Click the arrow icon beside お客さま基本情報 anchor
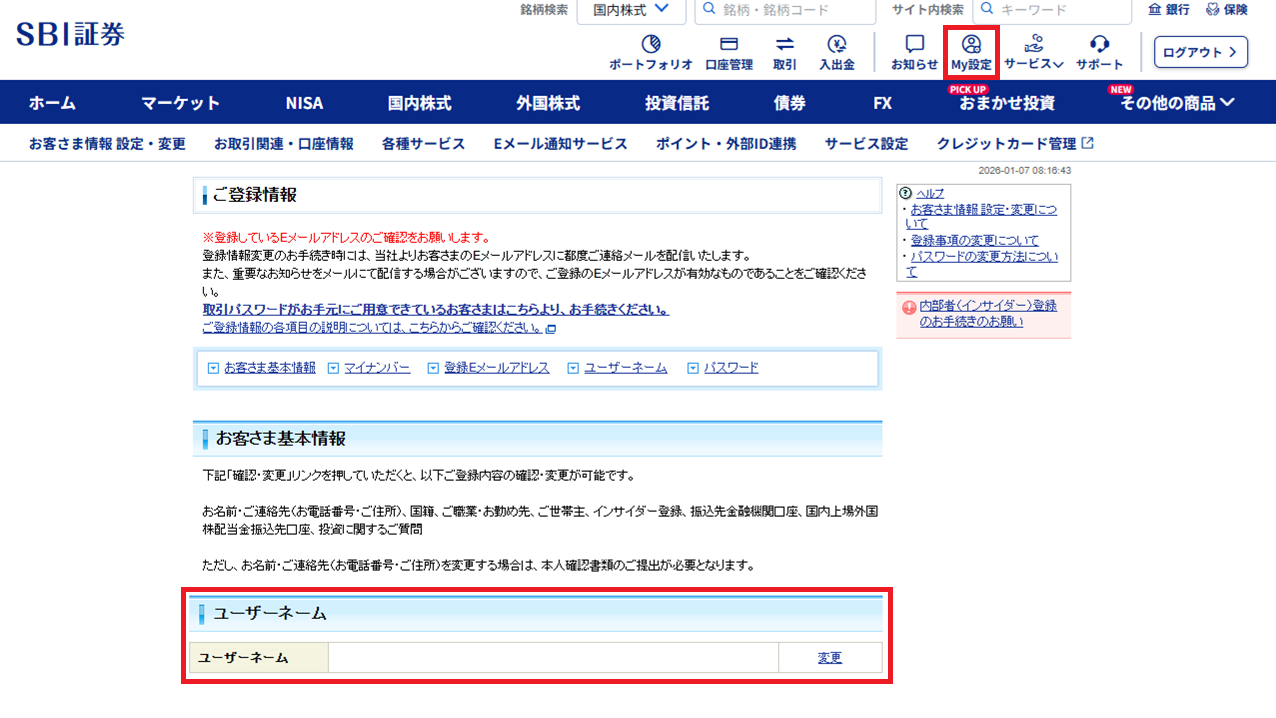Viewport: 1276px width, 718px height. pos(213,368)
